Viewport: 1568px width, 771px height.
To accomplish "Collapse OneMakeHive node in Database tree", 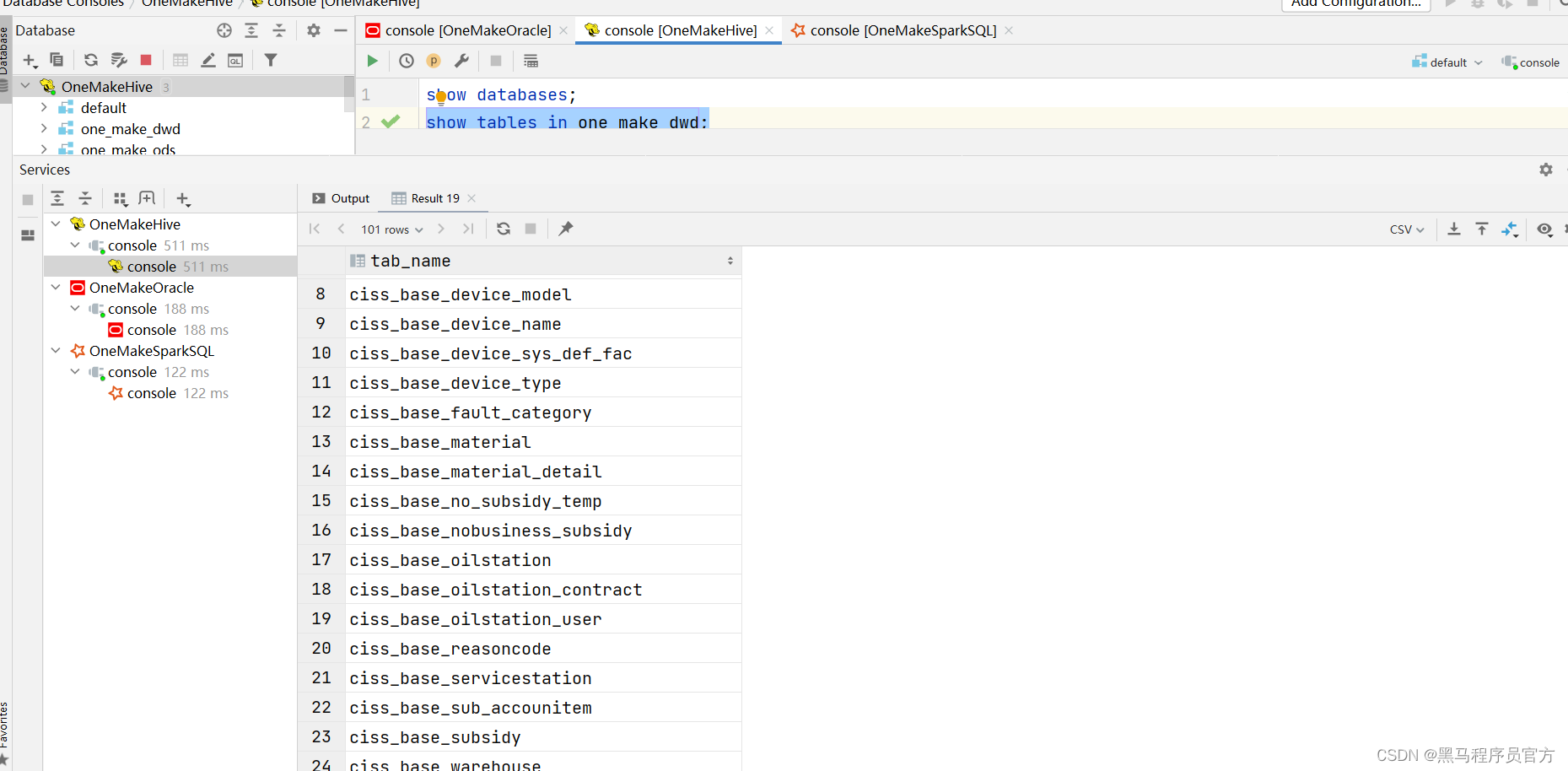I will pos(25,86).
